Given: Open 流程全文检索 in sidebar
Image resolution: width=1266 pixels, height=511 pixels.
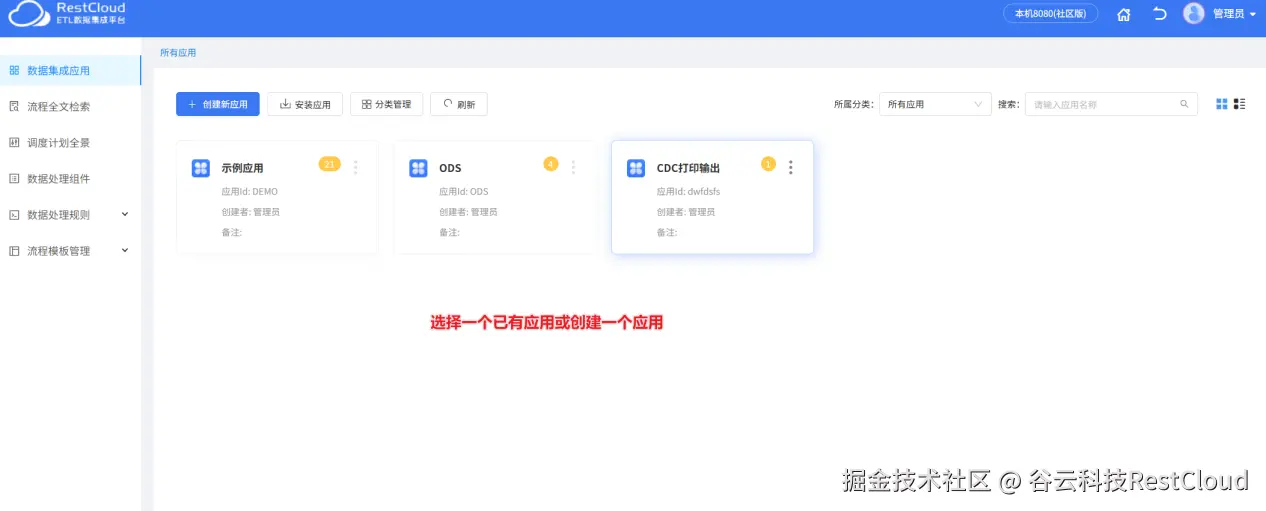Looking at the screenshot, I should 70,106.
